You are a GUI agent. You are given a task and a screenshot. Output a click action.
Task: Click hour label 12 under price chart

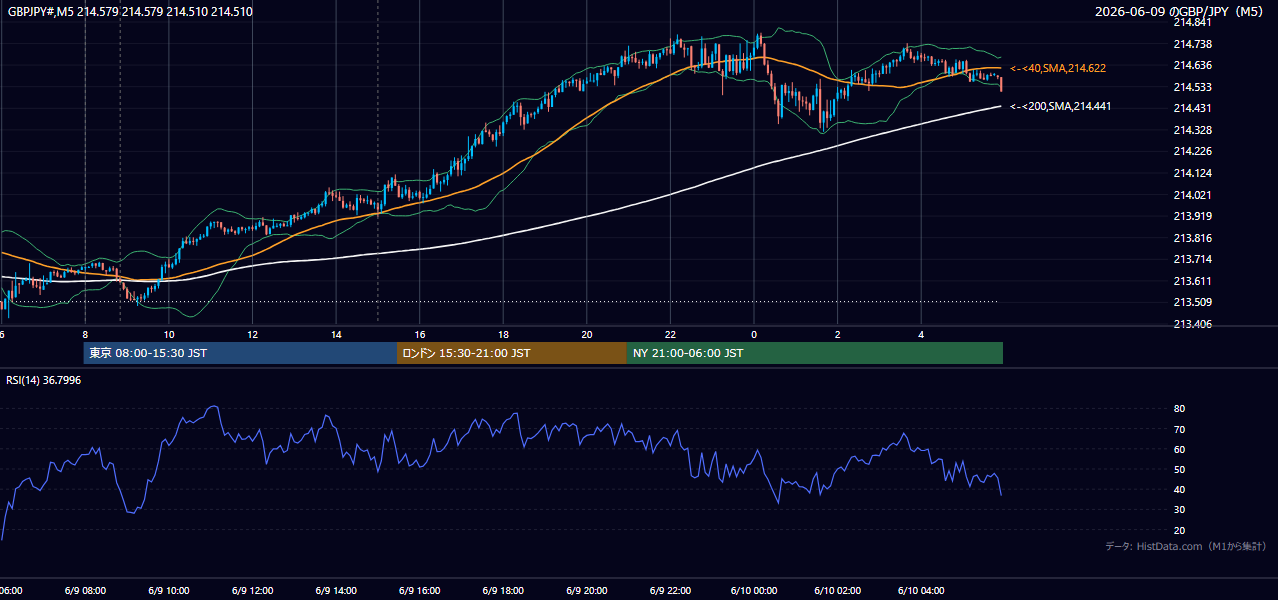click(253, 335)
